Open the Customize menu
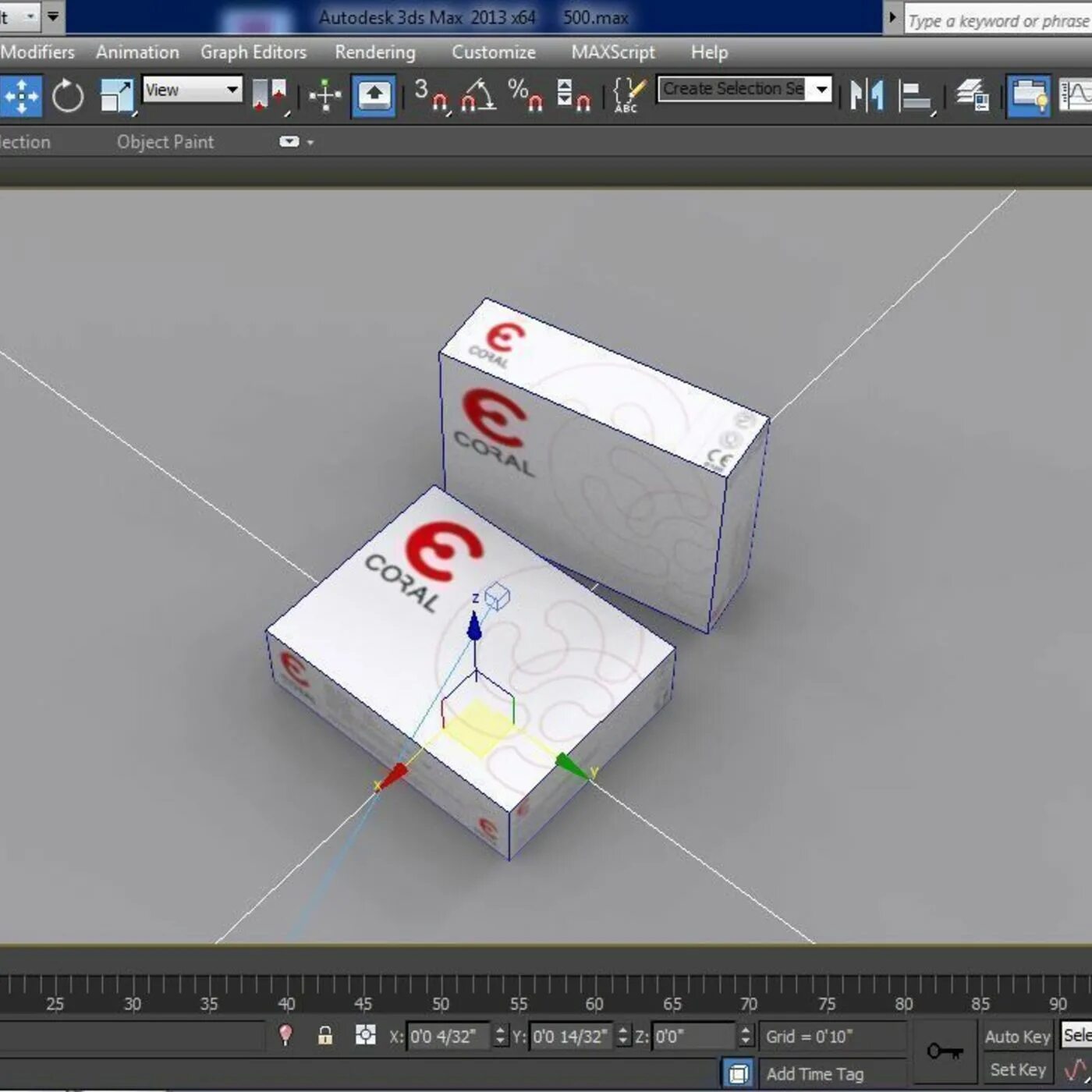The width and height of the screenshot is (1092, 1092). click(494, 52)
